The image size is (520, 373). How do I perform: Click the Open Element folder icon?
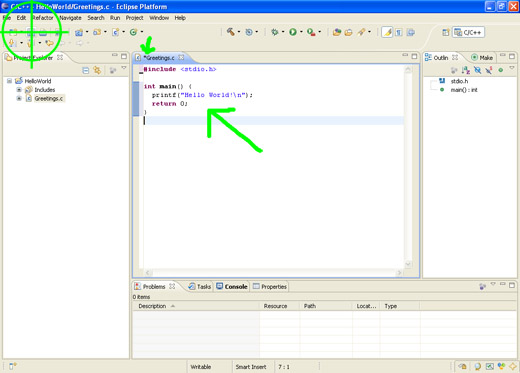click(349, 32)
